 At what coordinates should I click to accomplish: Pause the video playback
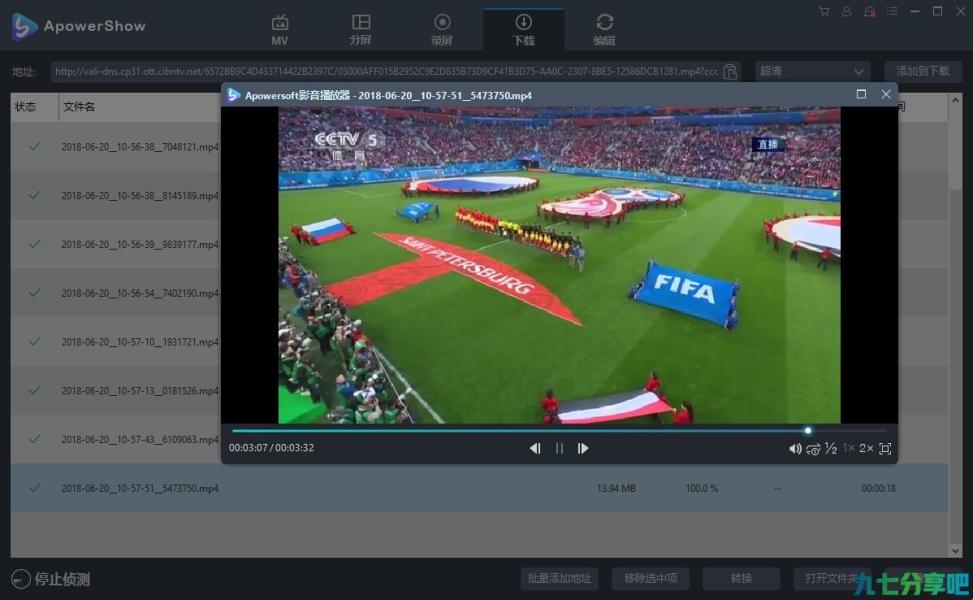pos(559,448)
